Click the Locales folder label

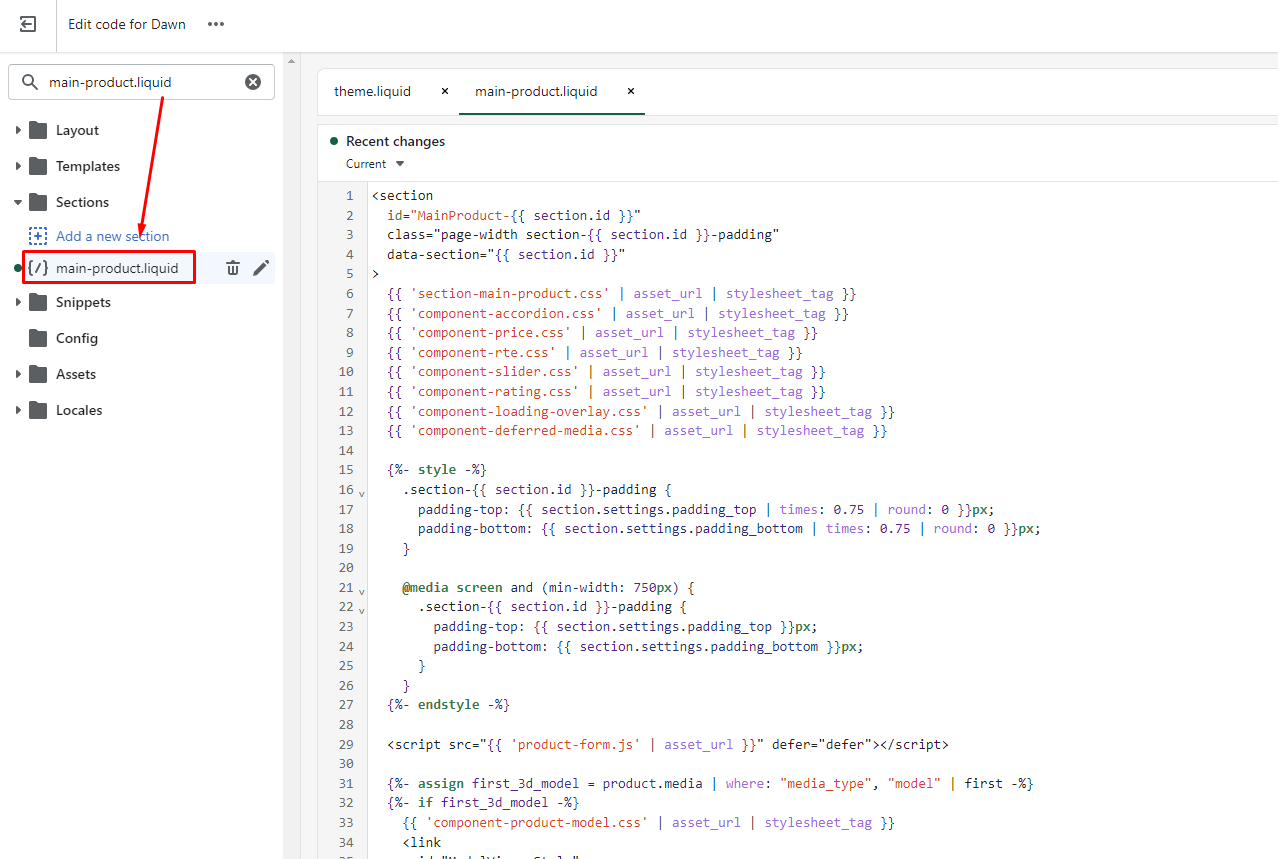coord(79,410)
